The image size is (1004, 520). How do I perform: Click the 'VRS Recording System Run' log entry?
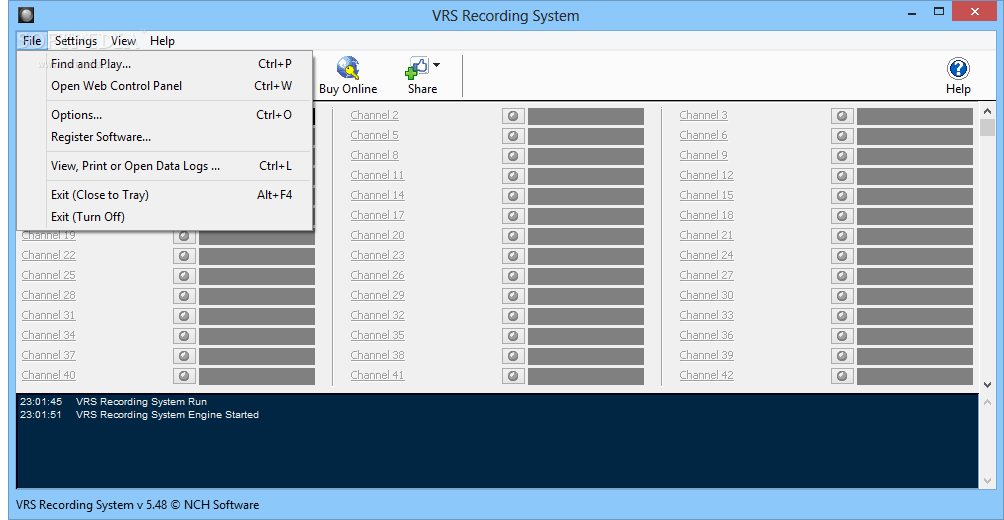point(142,402)
